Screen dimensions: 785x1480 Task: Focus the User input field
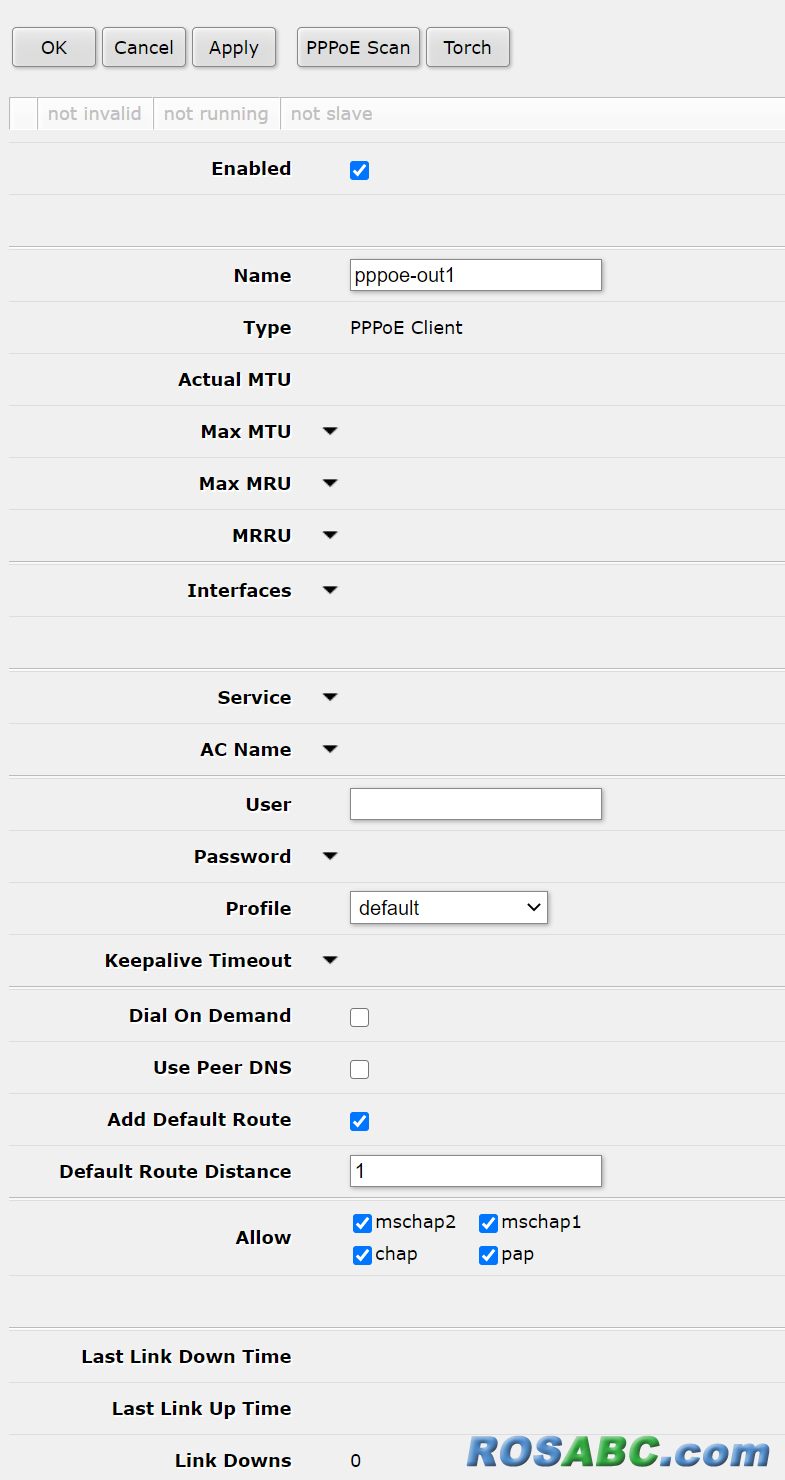475,804
